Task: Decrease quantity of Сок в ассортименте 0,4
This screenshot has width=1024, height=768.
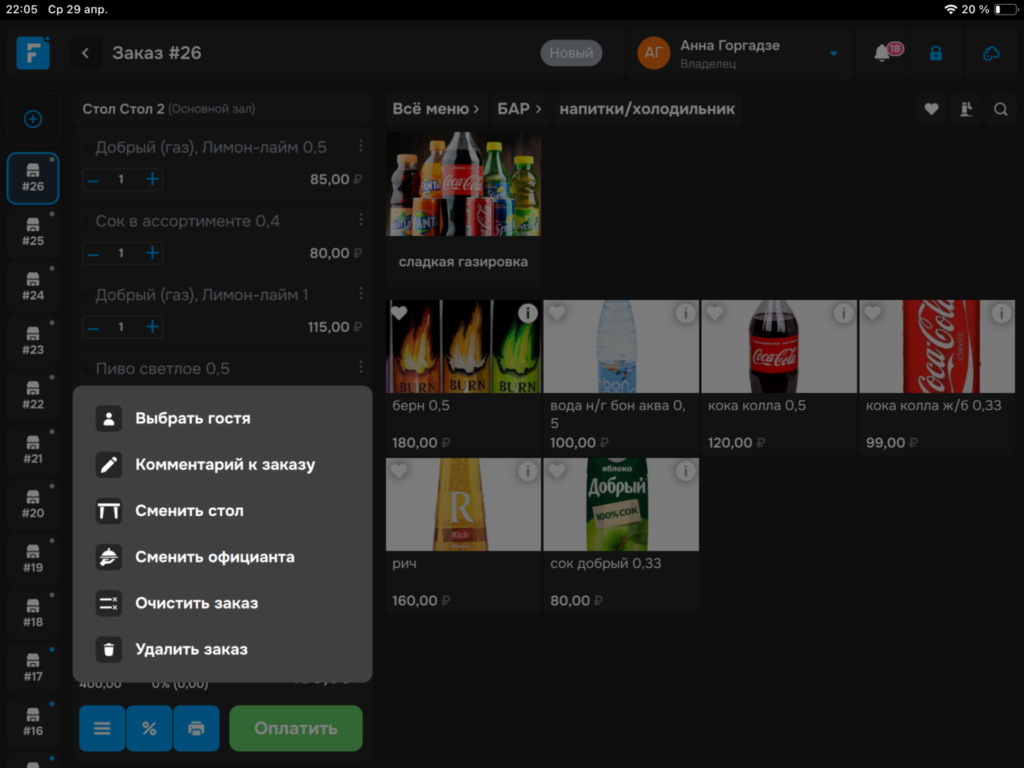Action: click(x=93, y=253)
